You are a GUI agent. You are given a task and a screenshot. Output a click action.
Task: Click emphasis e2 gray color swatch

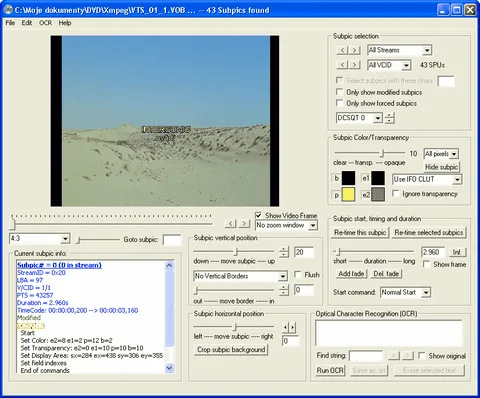[378, 195]
